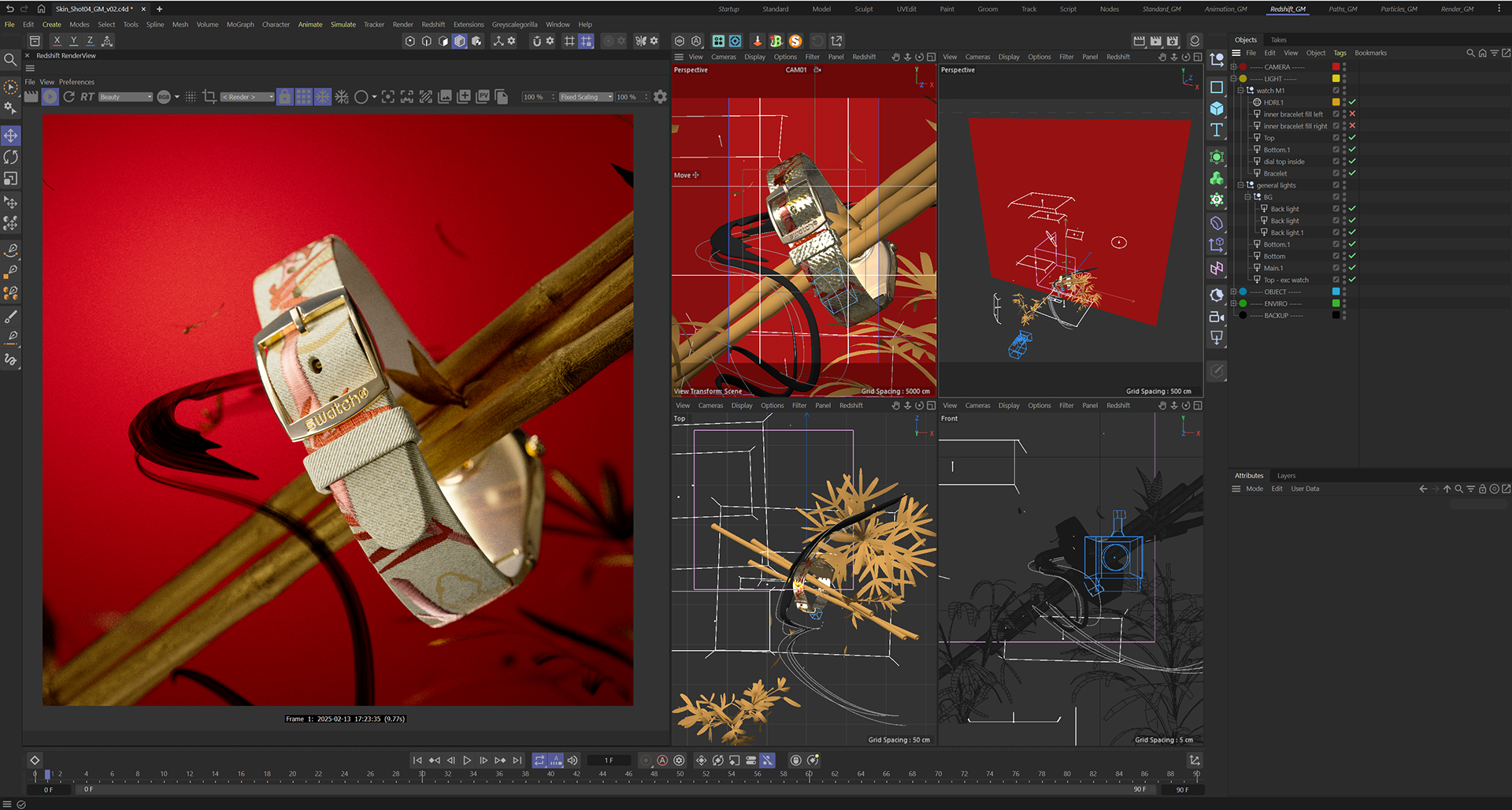Viewport: 1512px width, 810px height.
Task: Disable the Main.1 light check mark
Action: (x=1352, y=268)
